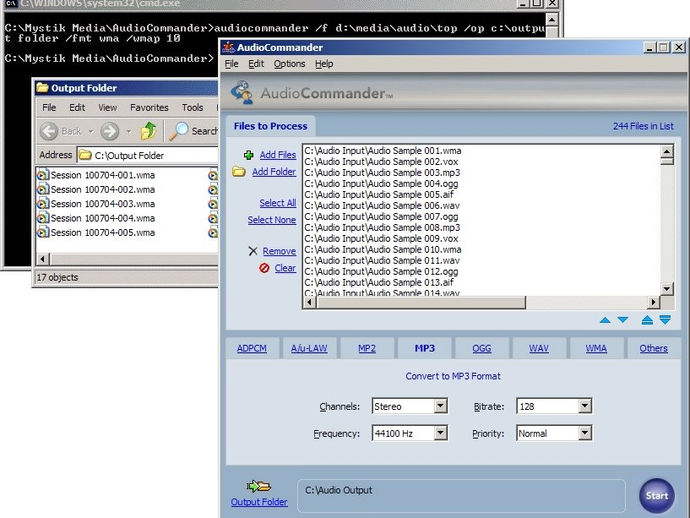
Task: Select Audio Sample 006.wav in list
Action: tap(382, 206)
